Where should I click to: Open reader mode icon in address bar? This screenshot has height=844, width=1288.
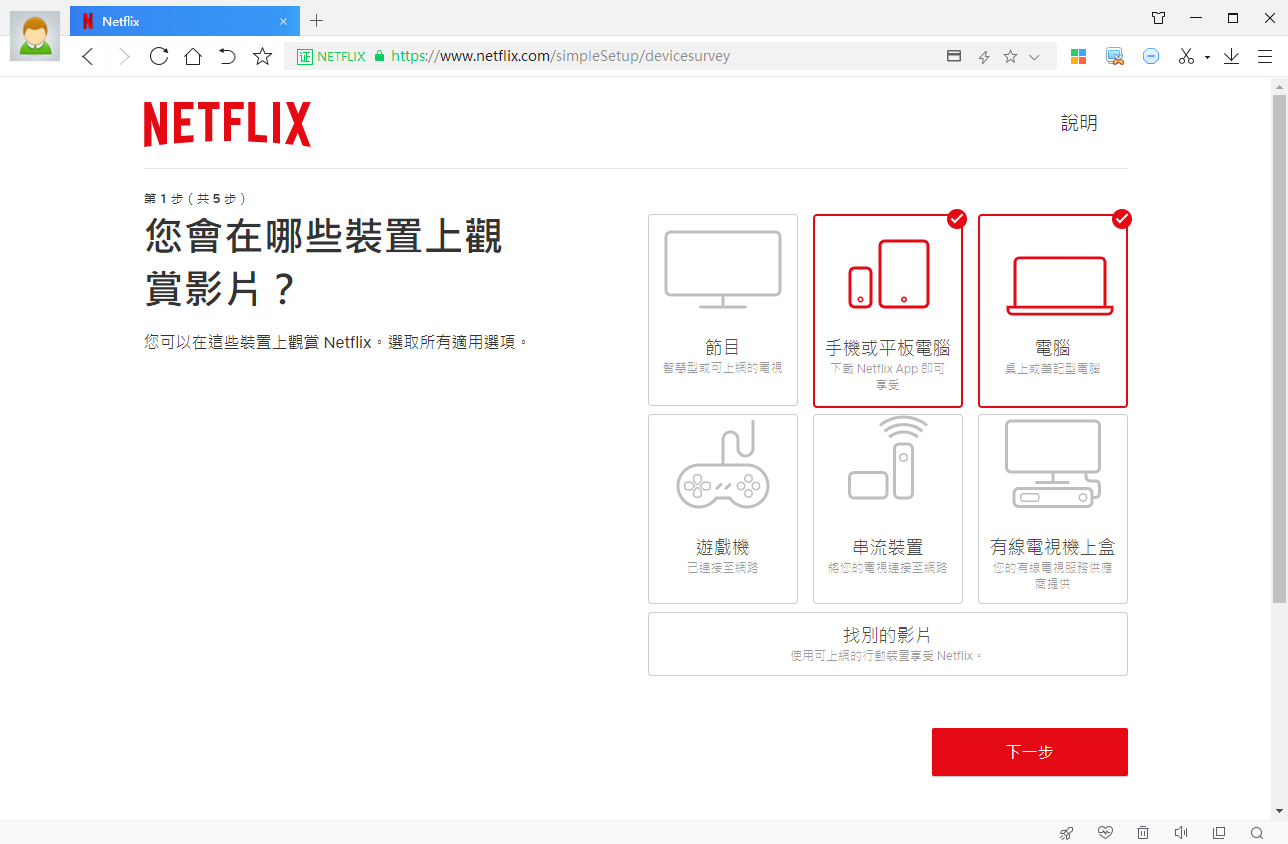point(954,57)
